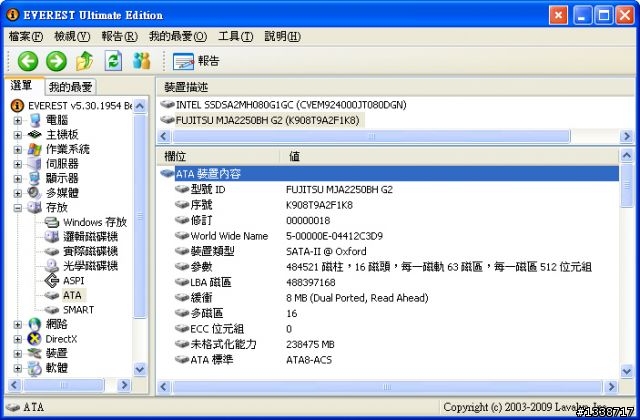Expand the 電腦 tree node
The image size is (640, 420).
pyautogui.click(x=18, y=120)
